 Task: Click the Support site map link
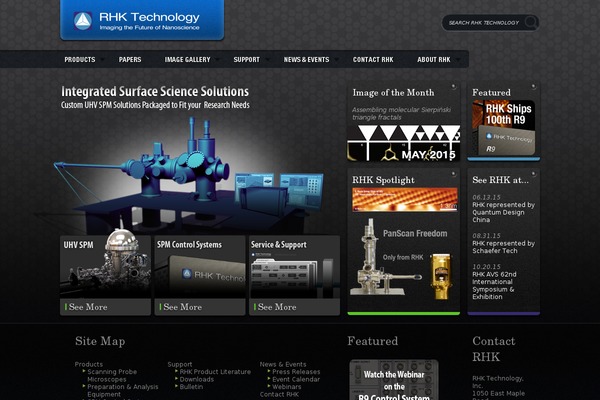180,364
